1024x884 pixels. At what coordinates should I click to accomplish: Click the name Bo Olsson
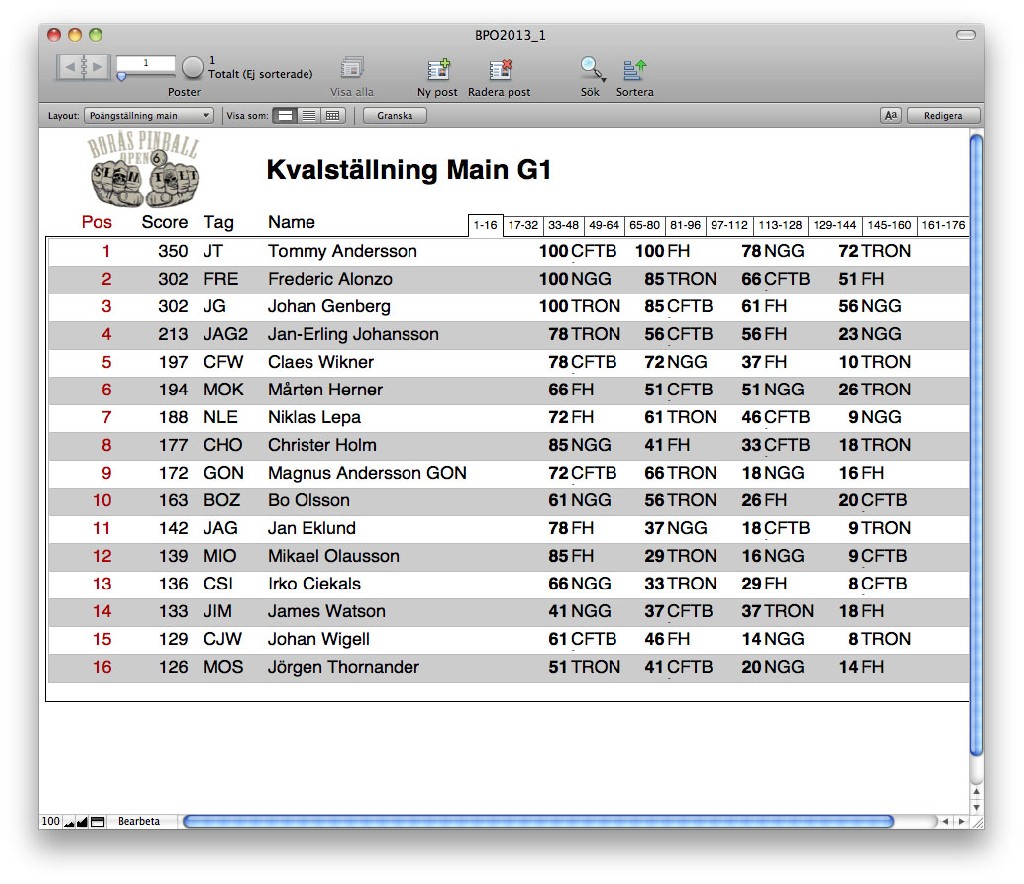tap(309, 500)
